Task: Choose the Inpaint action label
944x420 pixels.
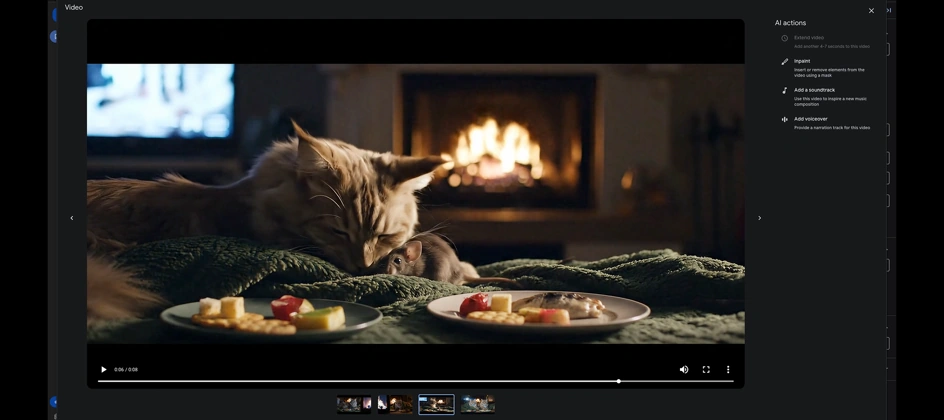Action: pyautogui.click(x=802, y=61)
